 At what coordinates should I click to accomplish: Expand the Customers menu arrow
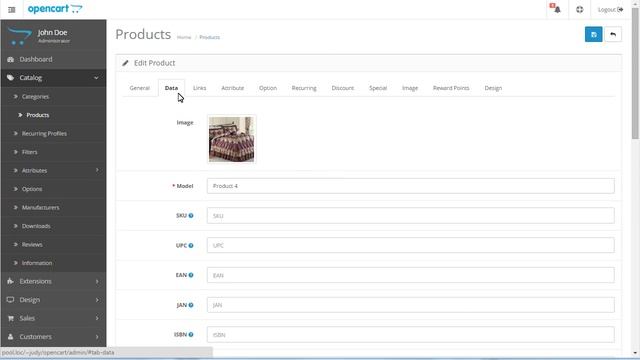pyautogui.click(x=97, y=337)
